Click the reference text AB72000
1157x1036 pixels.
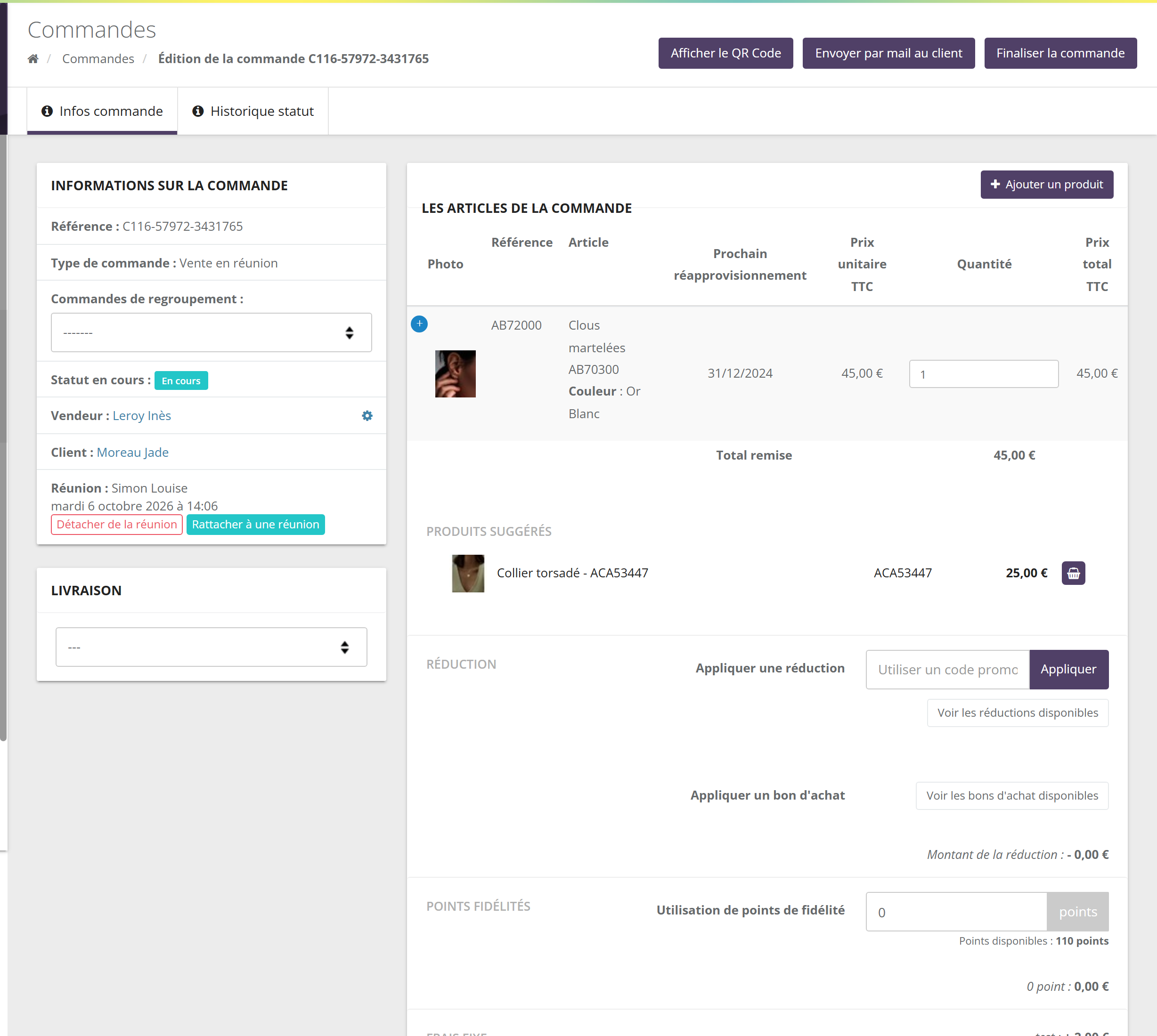click(x=516, y=325)
